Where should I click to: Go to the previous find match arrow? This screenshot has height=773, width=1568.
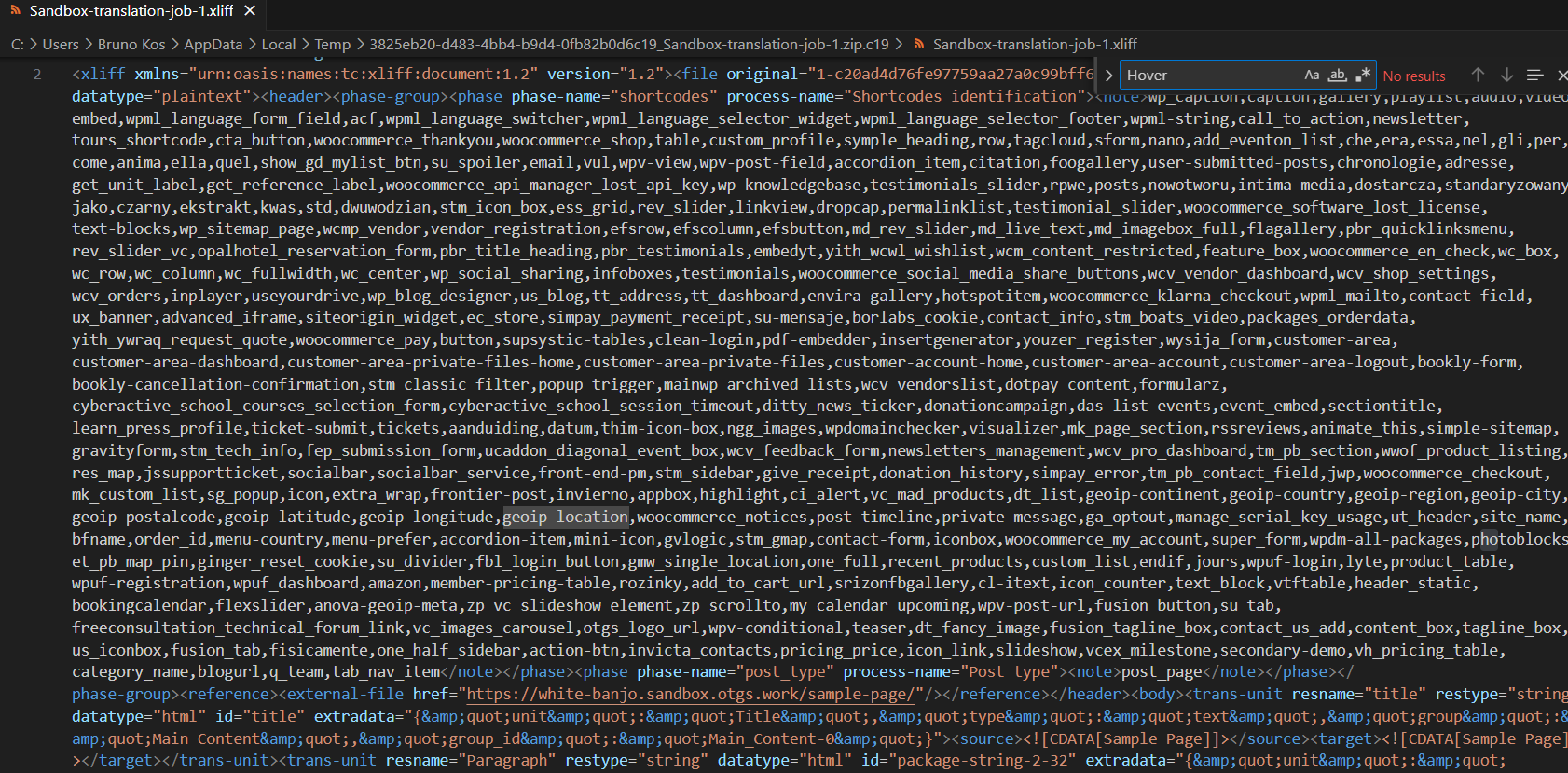[1478, 75]
